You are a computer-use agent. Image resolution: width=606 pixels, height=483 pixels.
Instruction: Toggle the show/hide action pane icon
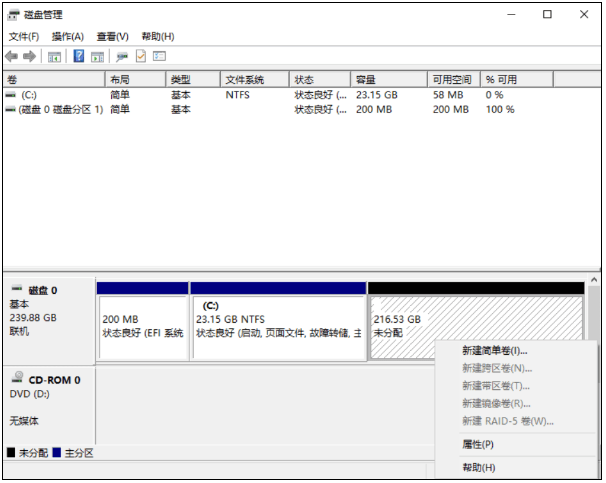(x=97, y=57)
